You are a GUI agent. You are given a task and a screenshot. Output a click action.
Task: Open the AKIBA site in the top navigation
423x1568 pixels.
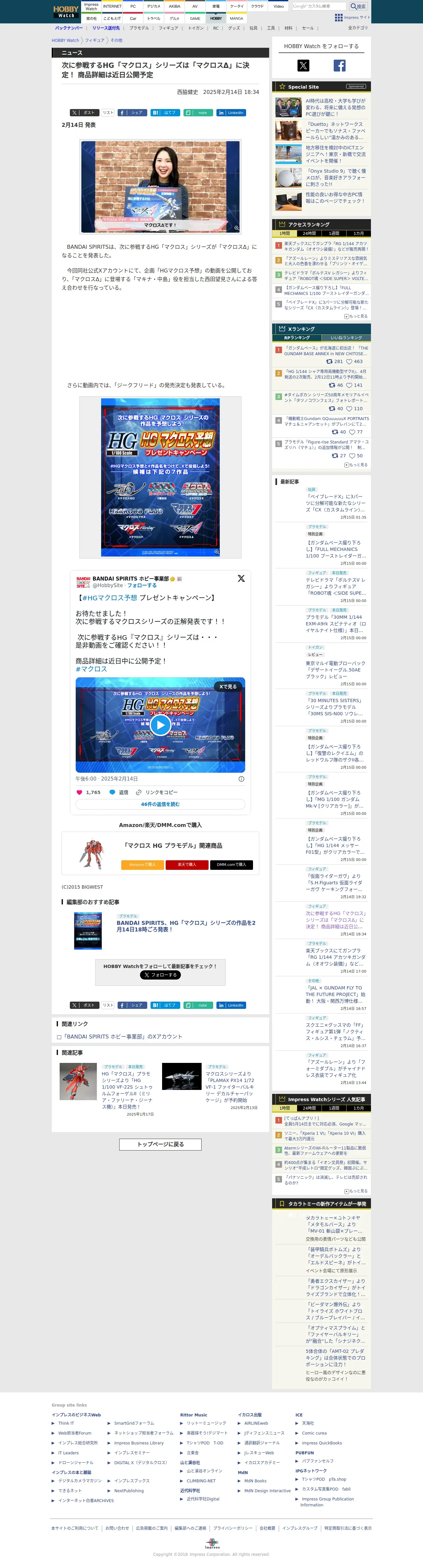[x=174, y=6]
